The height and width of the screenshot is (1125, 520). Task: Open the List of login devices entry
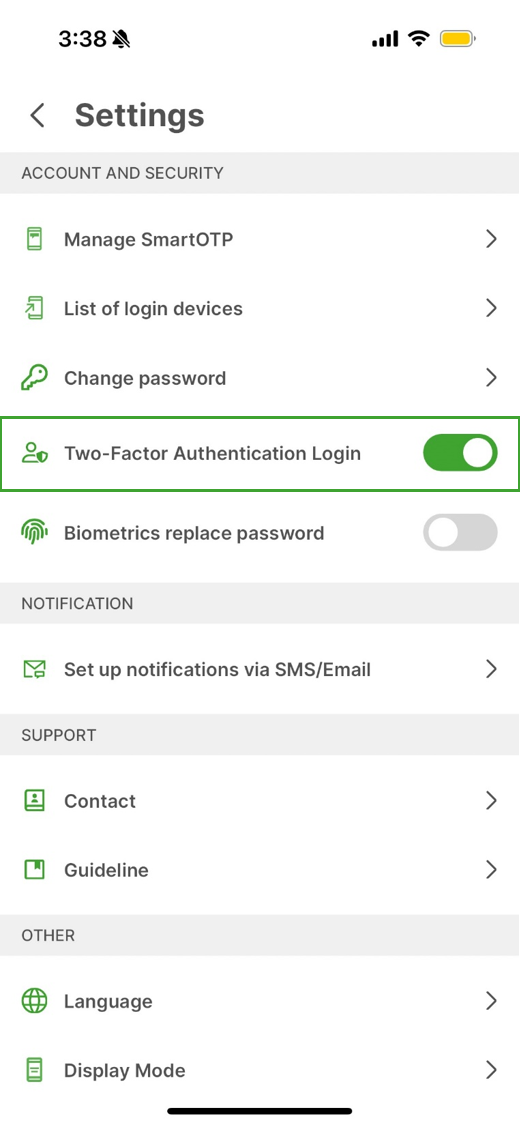(x=260, y=309)
